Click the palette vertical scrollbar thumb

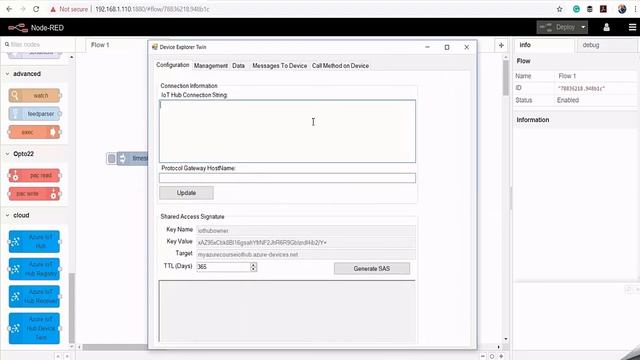tap(72, 308)
